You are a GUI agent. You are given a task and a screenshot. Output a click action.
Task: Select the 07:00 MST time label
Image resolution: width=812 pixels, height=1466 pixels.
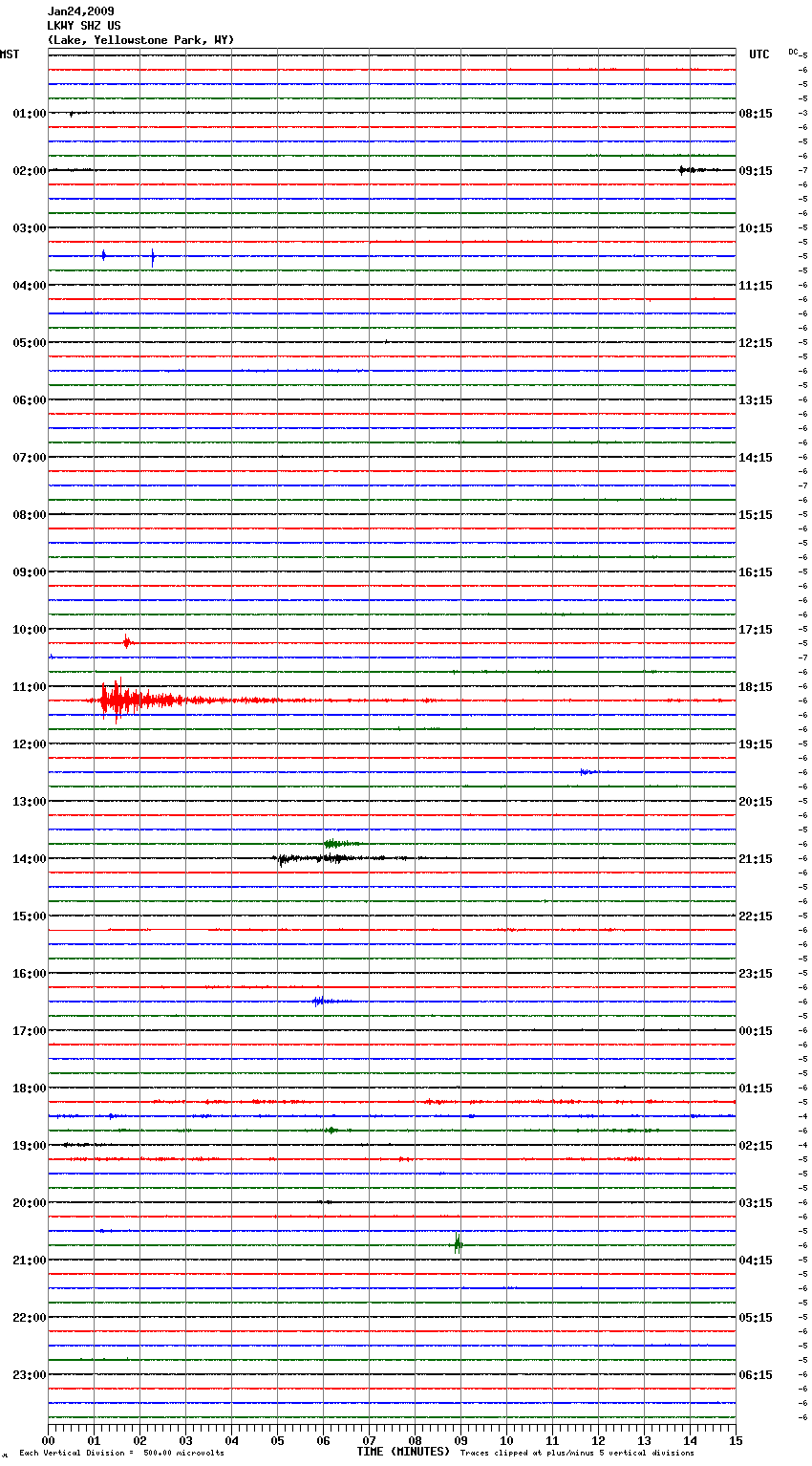29,458
